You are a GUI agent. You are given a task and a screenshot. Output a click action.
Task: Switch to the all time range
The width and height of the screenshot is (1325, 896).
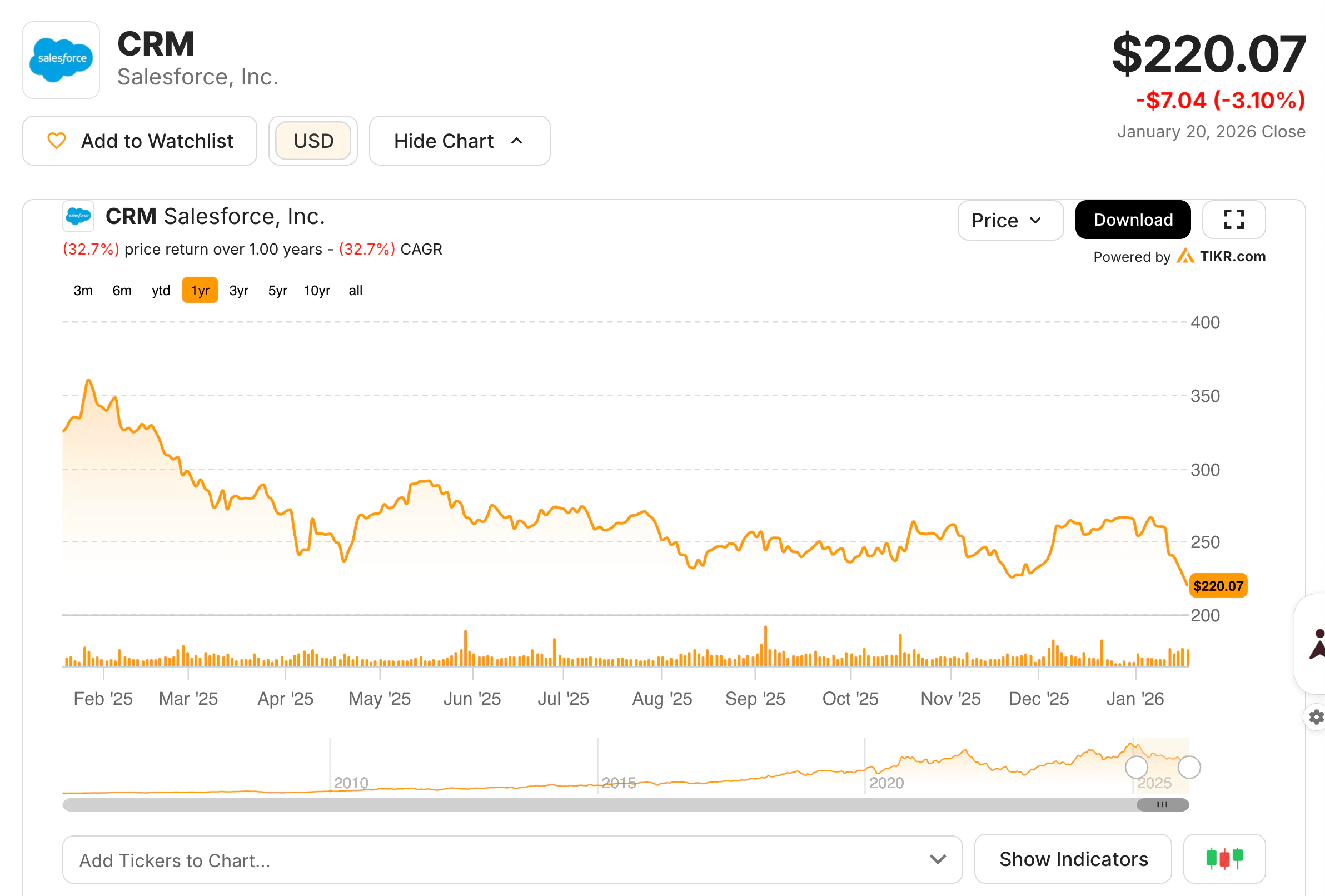point(355,290)
